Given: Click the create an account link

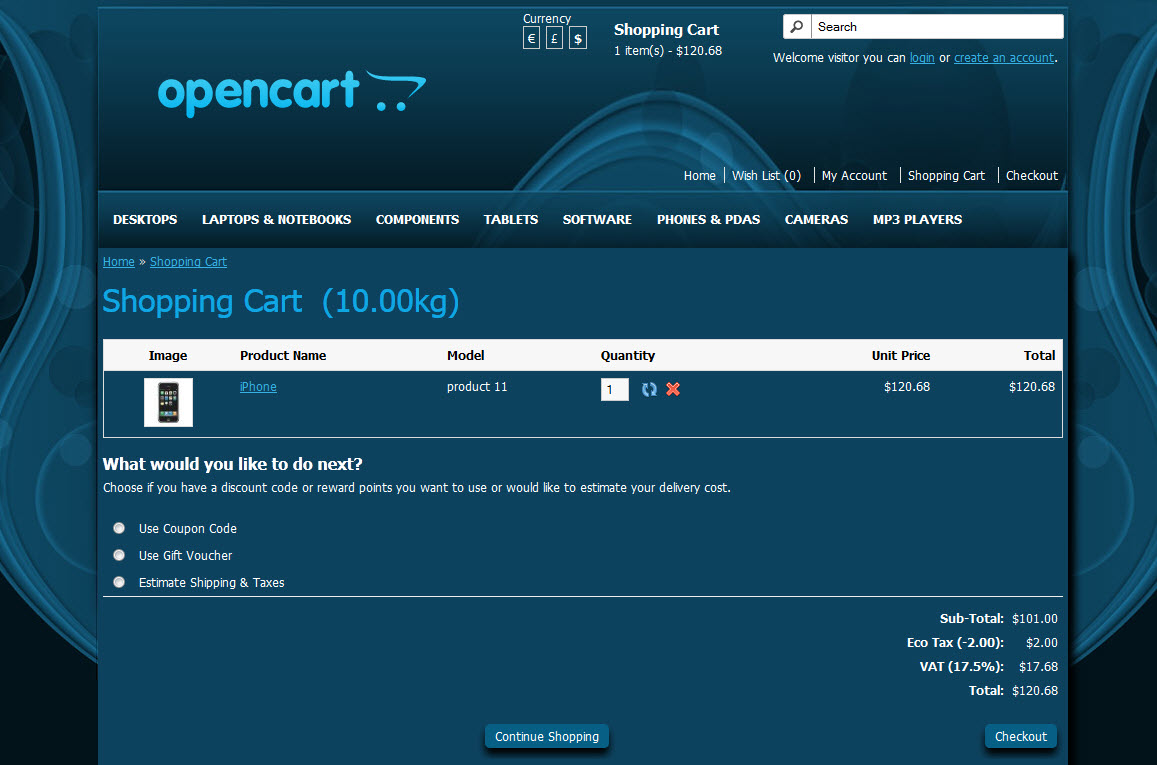Looking at the screenshot, I should point(1004,58).
